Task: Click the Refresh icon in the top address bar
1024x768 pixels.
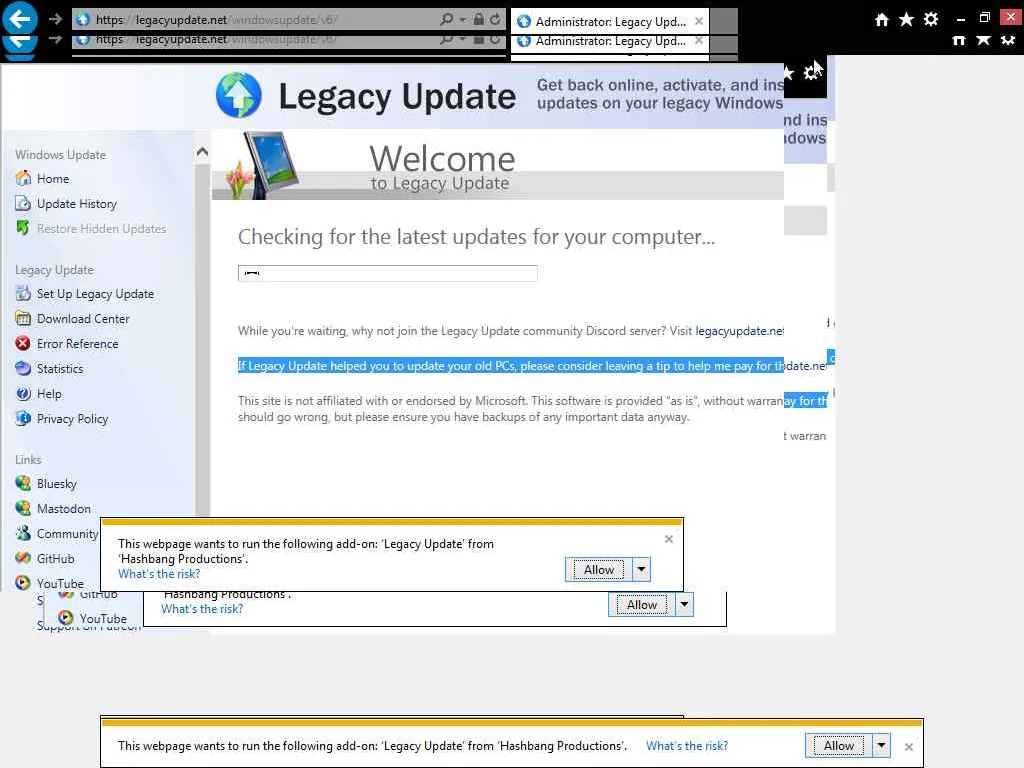Action: (496, 20)
